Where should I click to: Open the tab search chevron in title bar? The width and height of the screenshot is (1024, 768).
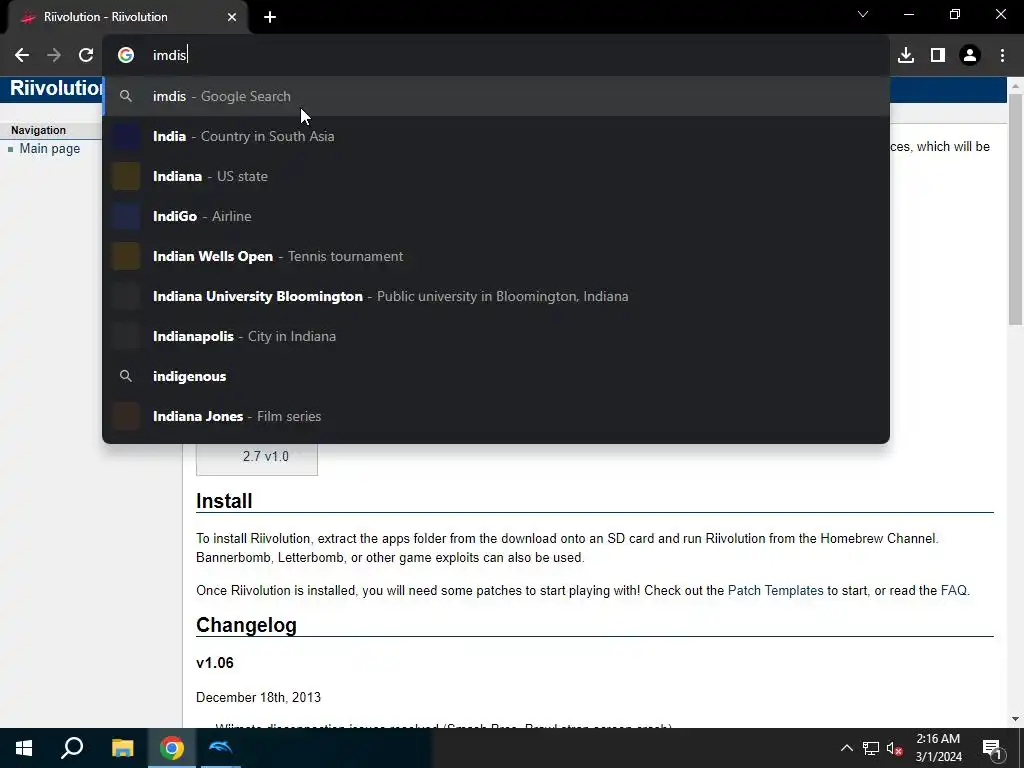[863, 14]
